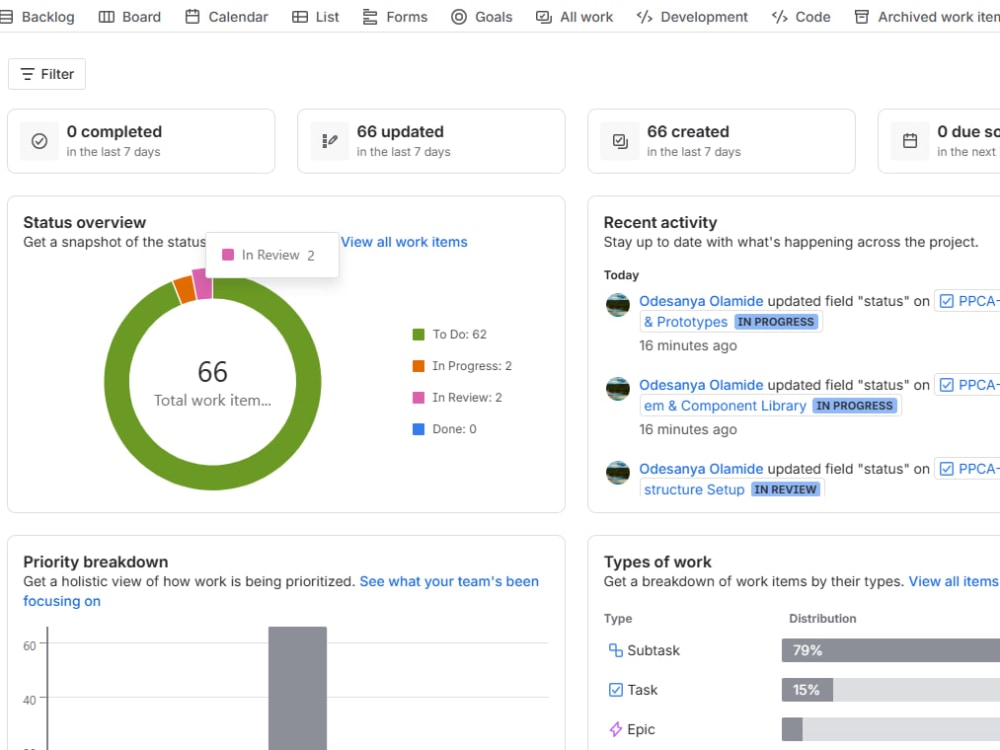Open the Development tab

click(692, 17)
